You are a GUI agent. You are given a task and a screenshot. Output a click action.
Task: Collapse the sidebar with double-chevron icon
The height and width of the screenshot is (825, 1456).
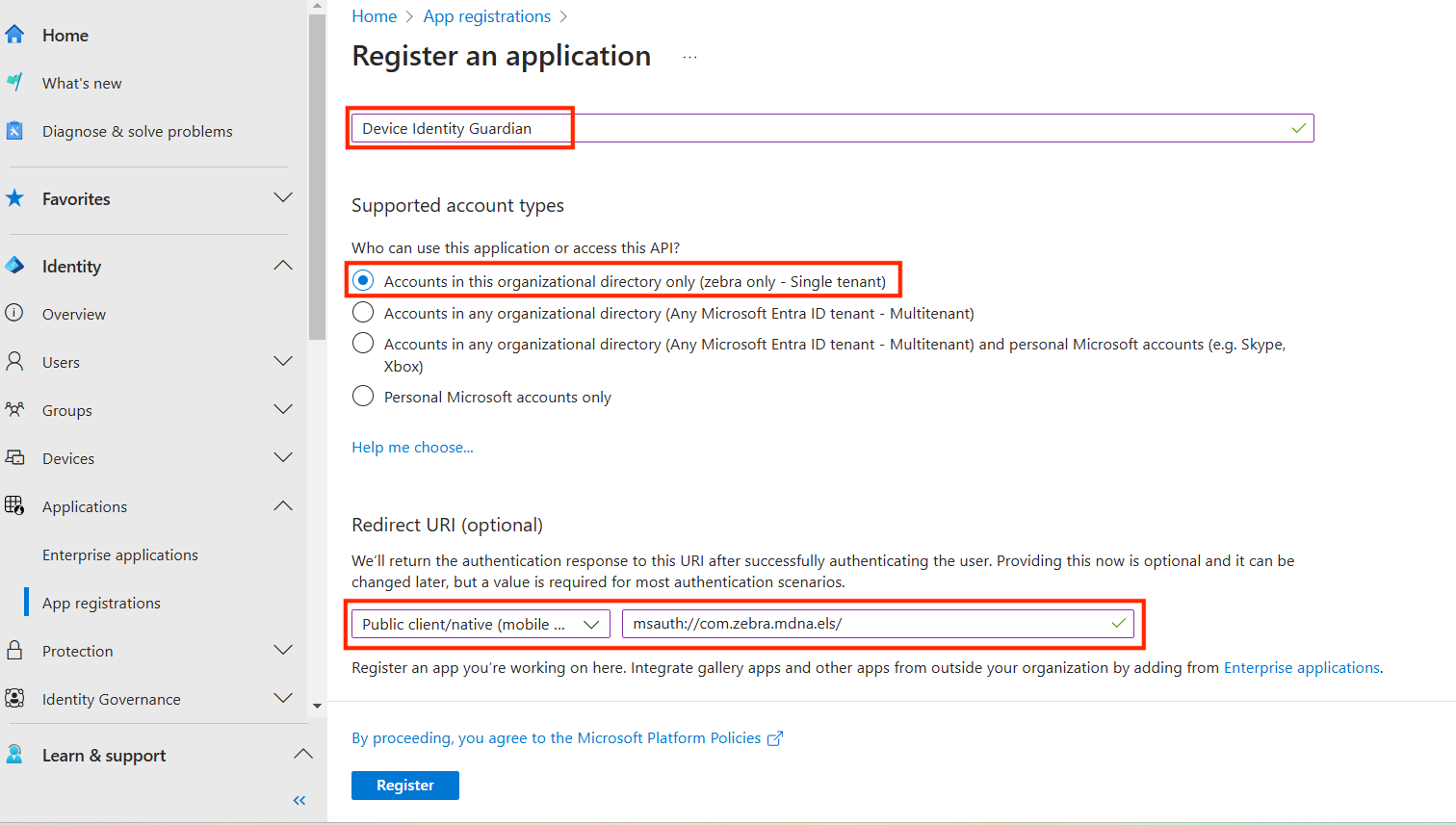(299, 800)
